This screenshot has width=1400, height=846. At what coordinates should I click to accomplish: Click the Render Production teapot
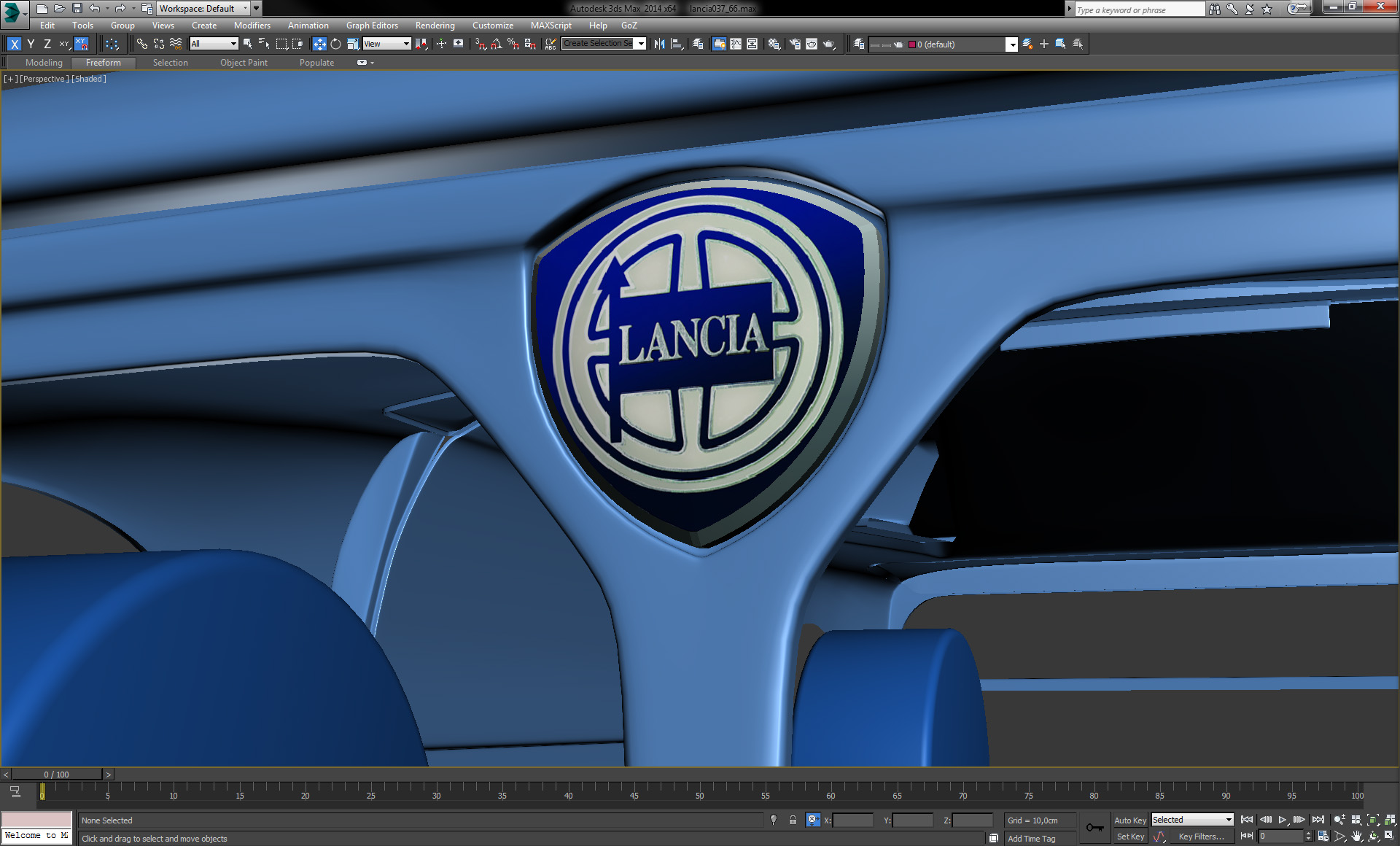tap(829, 44)
